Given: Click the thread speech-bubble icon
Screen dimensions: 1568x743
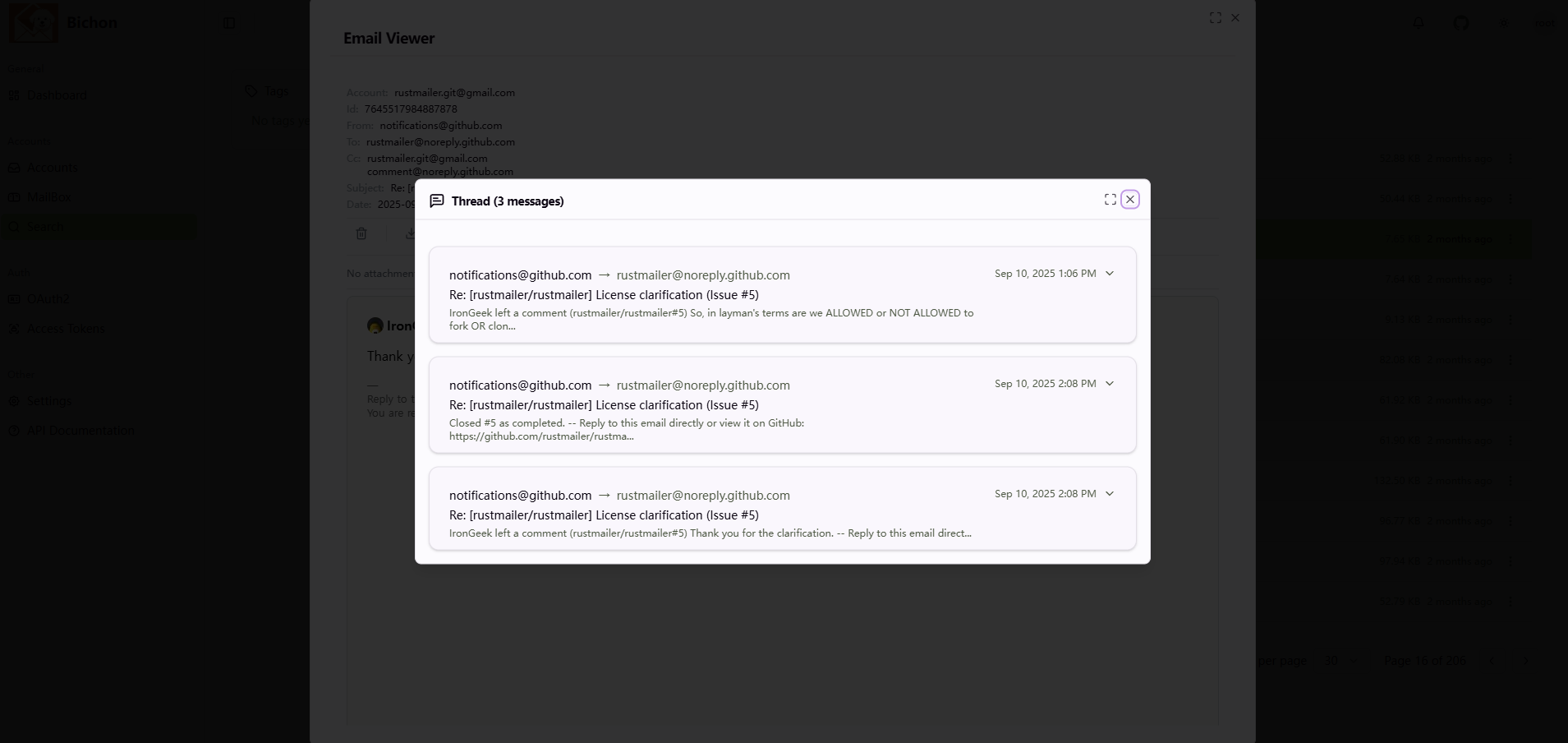Looking at the screenshot, I should click(436, 200).
